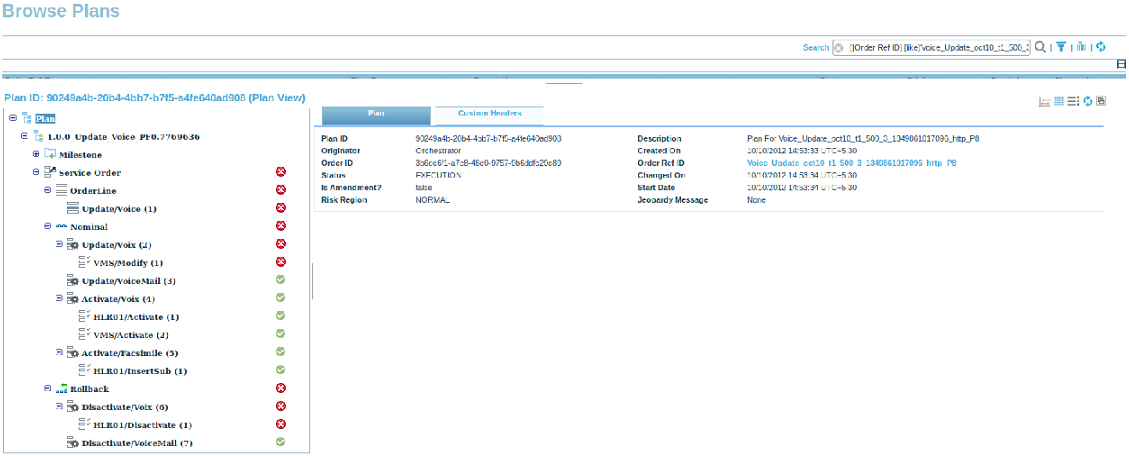Switch to grid table view icon
This screenshot has width=1129, height=456.
[1059, 102]
